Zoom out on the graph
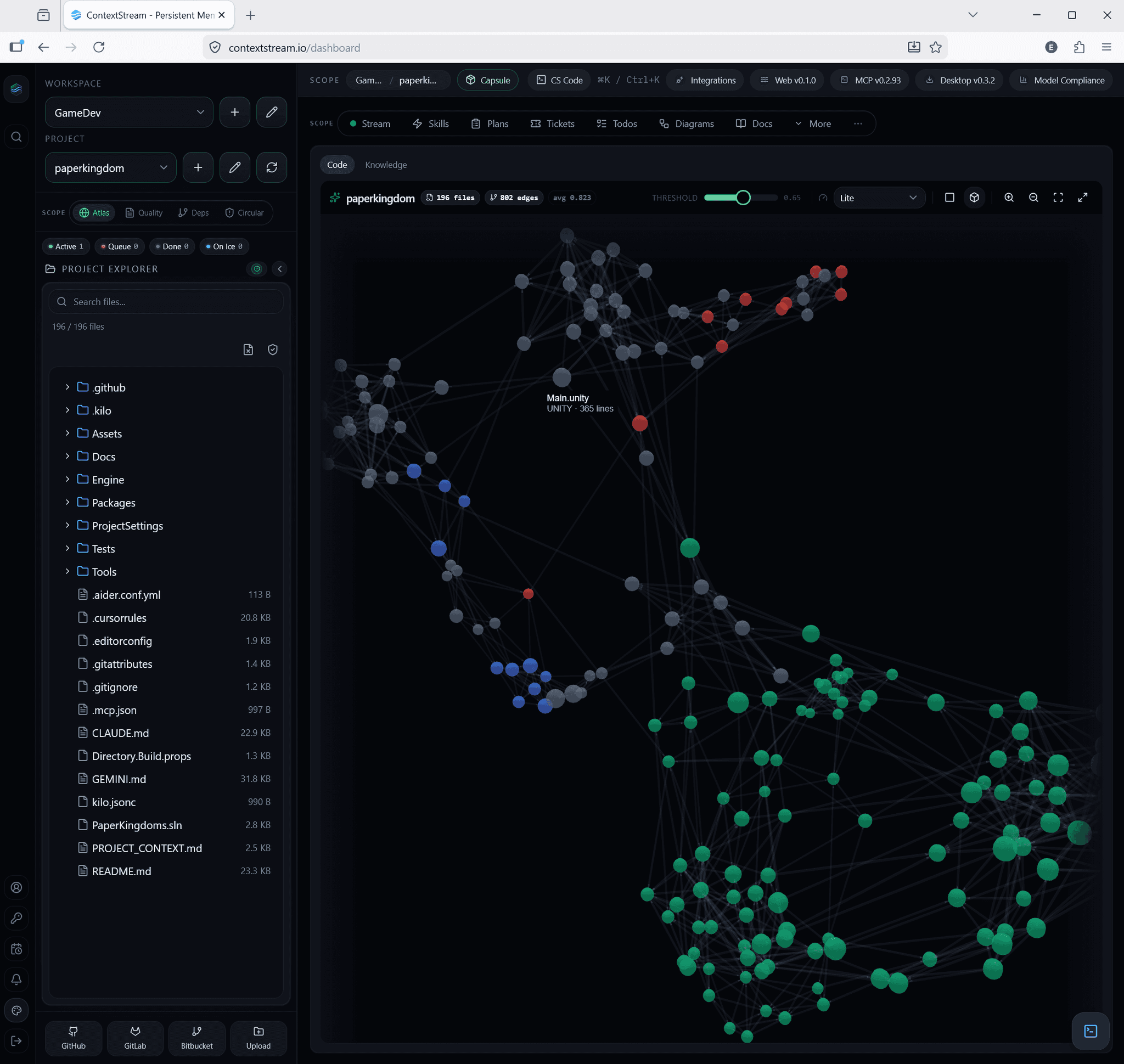The image size is (1124, 1064). pos(1034,198)
